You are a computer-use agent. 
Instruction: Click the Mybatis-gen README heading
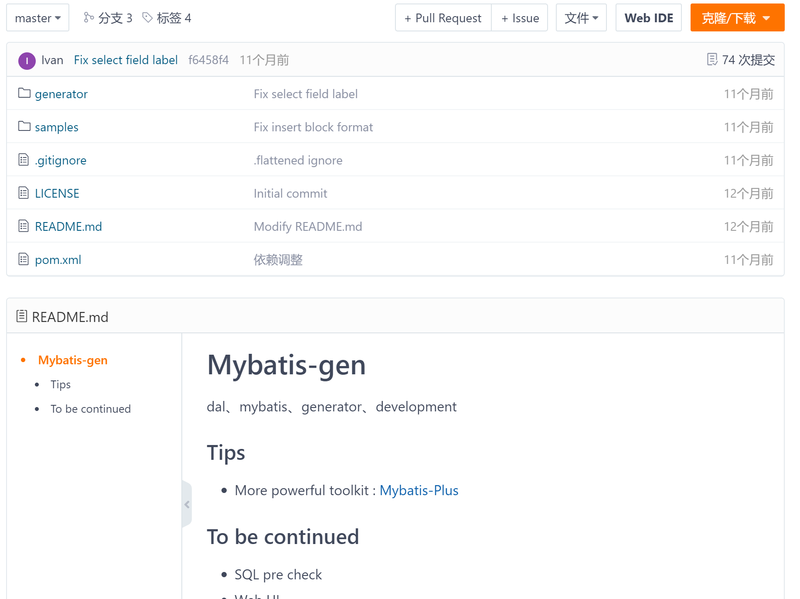(x=286, y=365)
